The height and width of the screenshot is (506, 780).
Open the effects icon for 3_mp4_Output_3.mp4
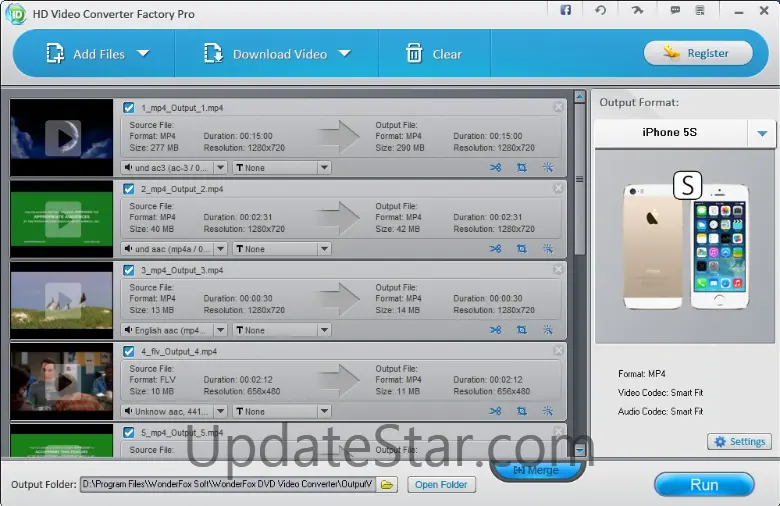click(547, 329)
